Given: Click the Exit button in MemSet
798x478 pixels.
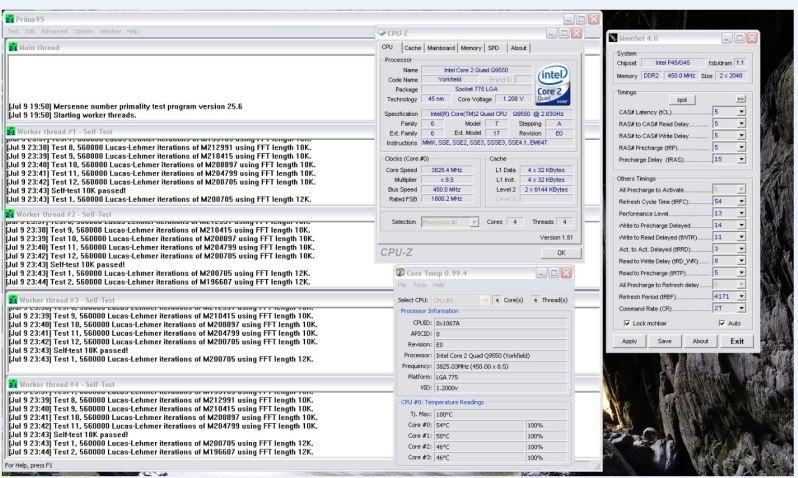Looking at the screenshot, I should (736, 341).
